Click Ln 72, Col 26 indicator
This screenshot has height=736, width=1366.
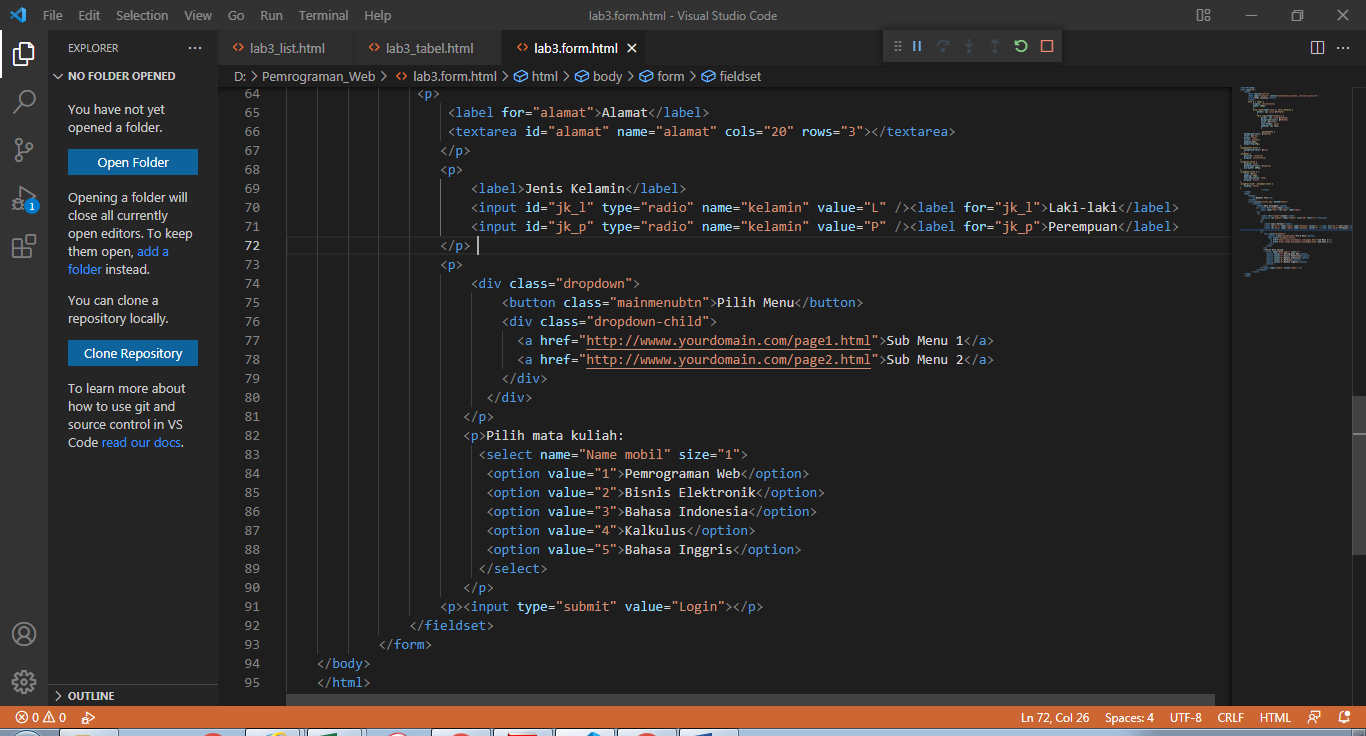(x=1055, y=717)
